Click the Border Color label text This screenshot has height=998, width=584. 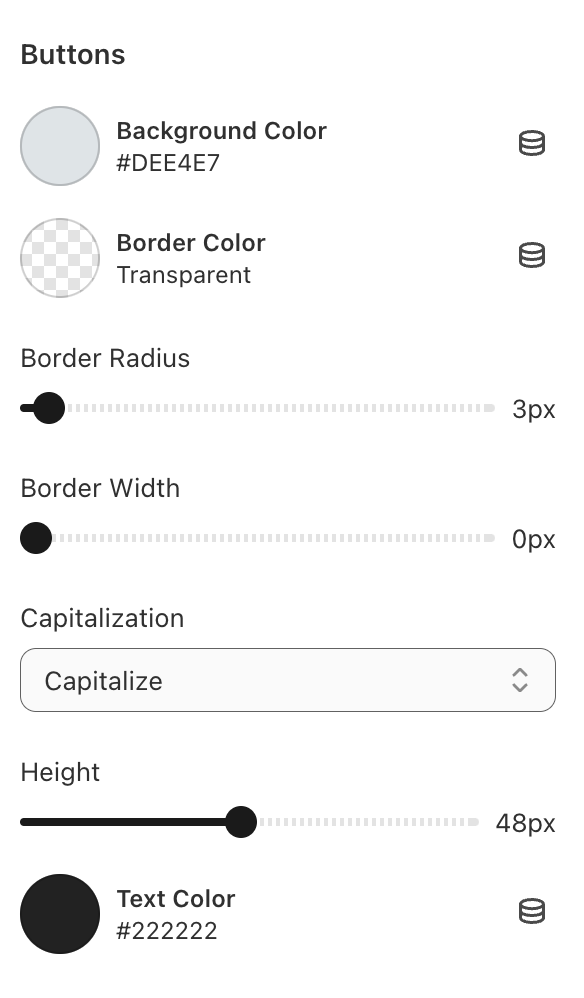coord(191,242)
